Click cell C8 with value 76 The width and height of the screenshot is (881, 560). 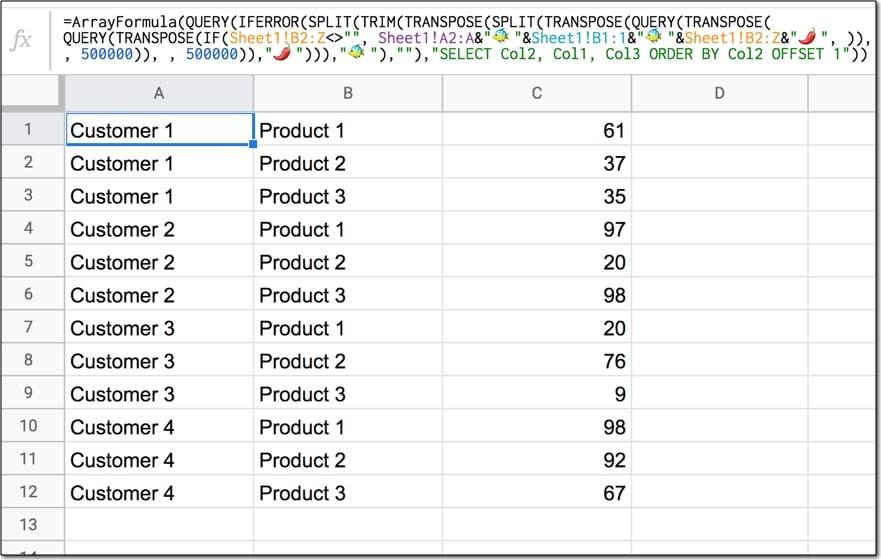pos(537,360)
